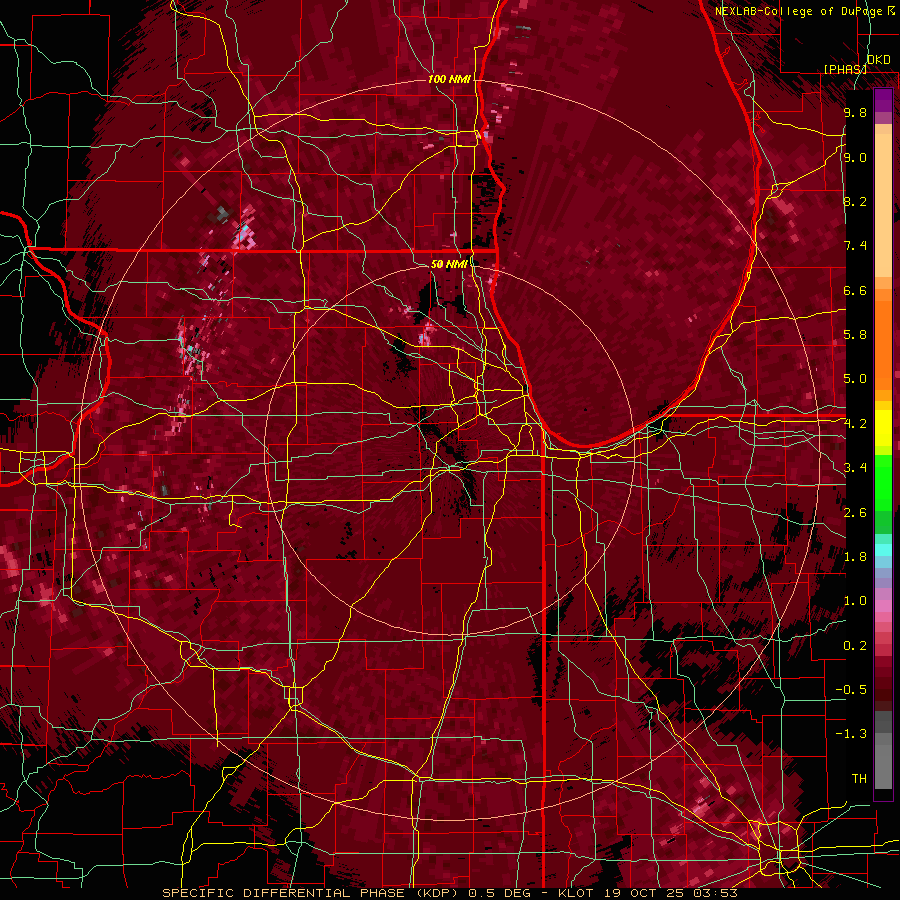Click the 4.2 scale label
Viewport: 900px width, 900px height.
[855, 424]
